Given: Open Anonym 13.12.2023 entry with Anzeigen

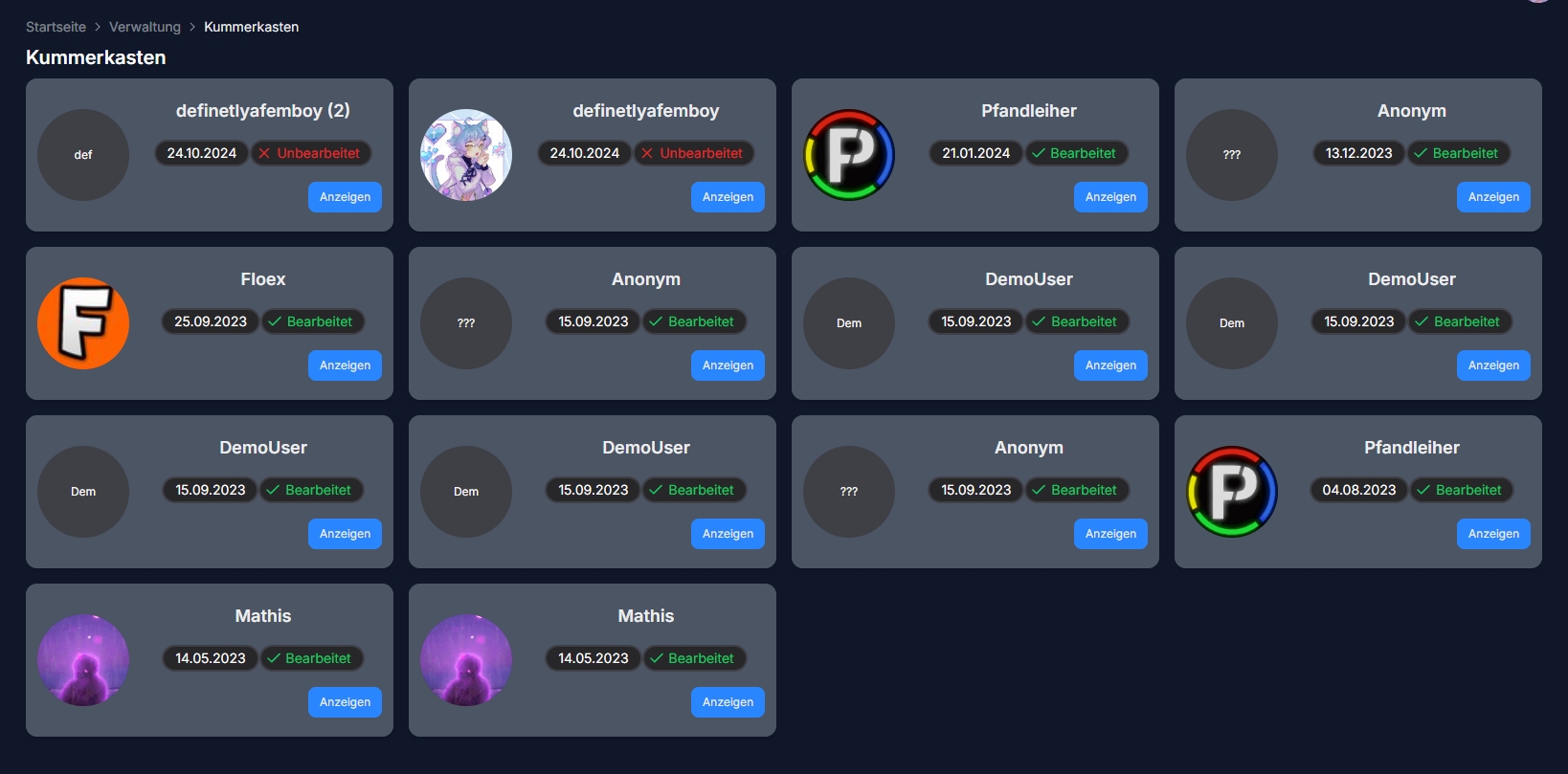Looking at the screenshot, I should (1493, 197).
